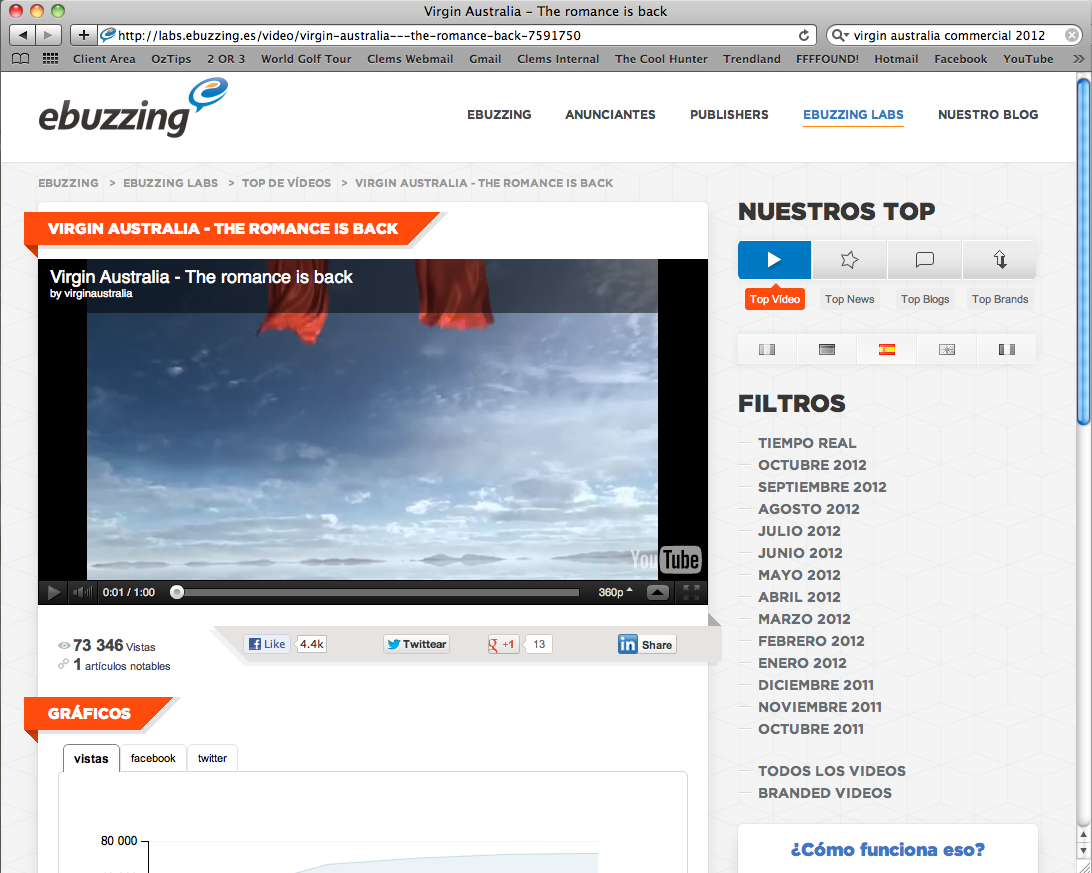Select the Top Brands arrow icon

[999, 260]
